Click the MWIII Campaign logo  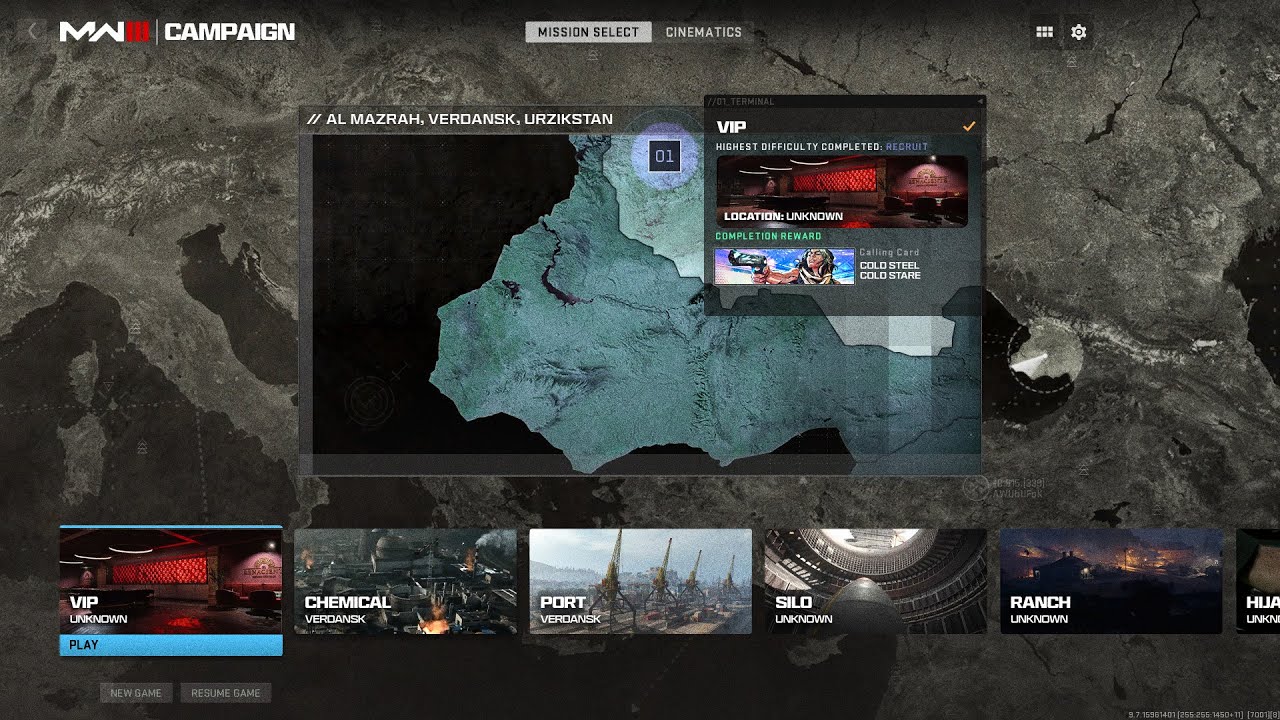(x=177, y=32)
